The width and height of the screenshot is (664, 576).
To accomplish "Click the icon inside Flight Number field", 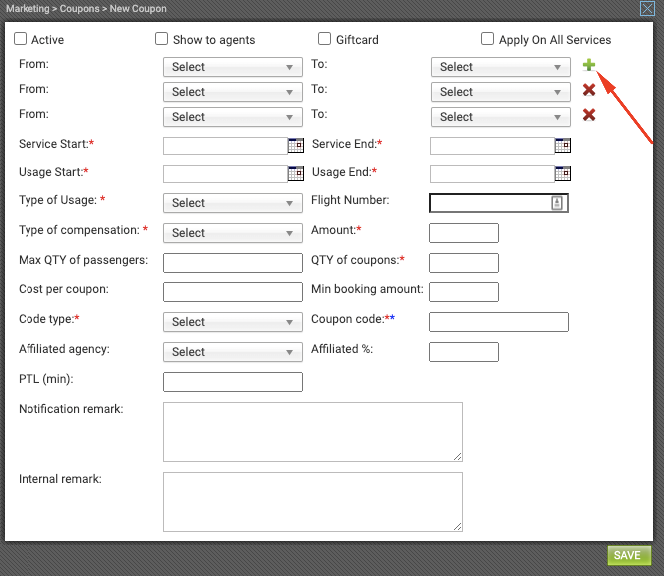I will pyautogui.click(x=557, y=203).
